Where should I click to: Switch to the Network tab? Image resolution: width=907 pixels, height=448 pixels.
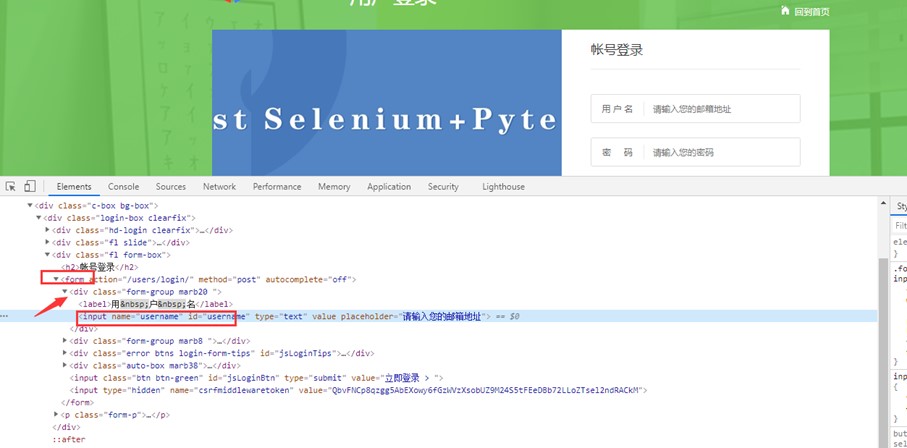coord(219,186)
